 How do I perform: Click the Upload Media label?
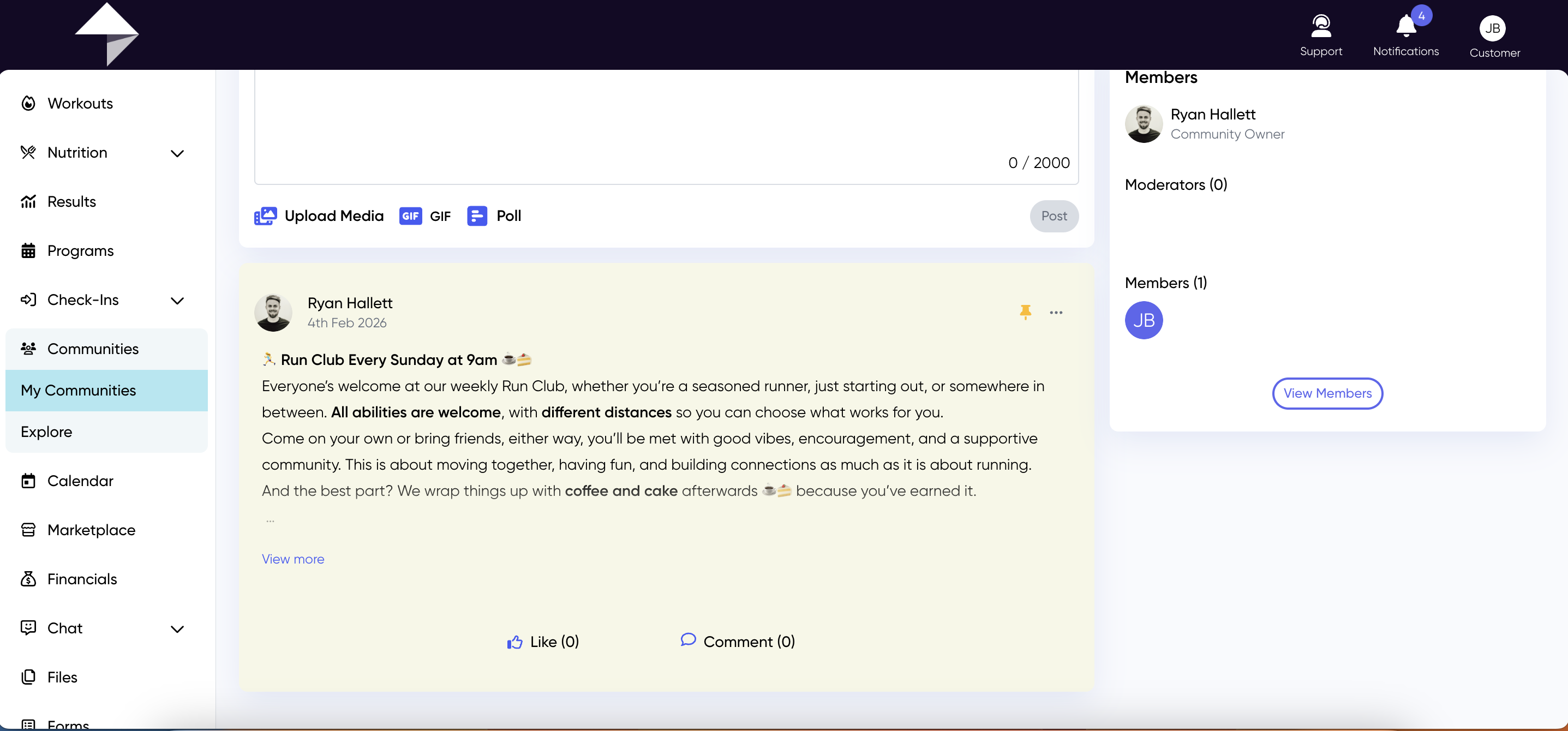tap(334, 216)
